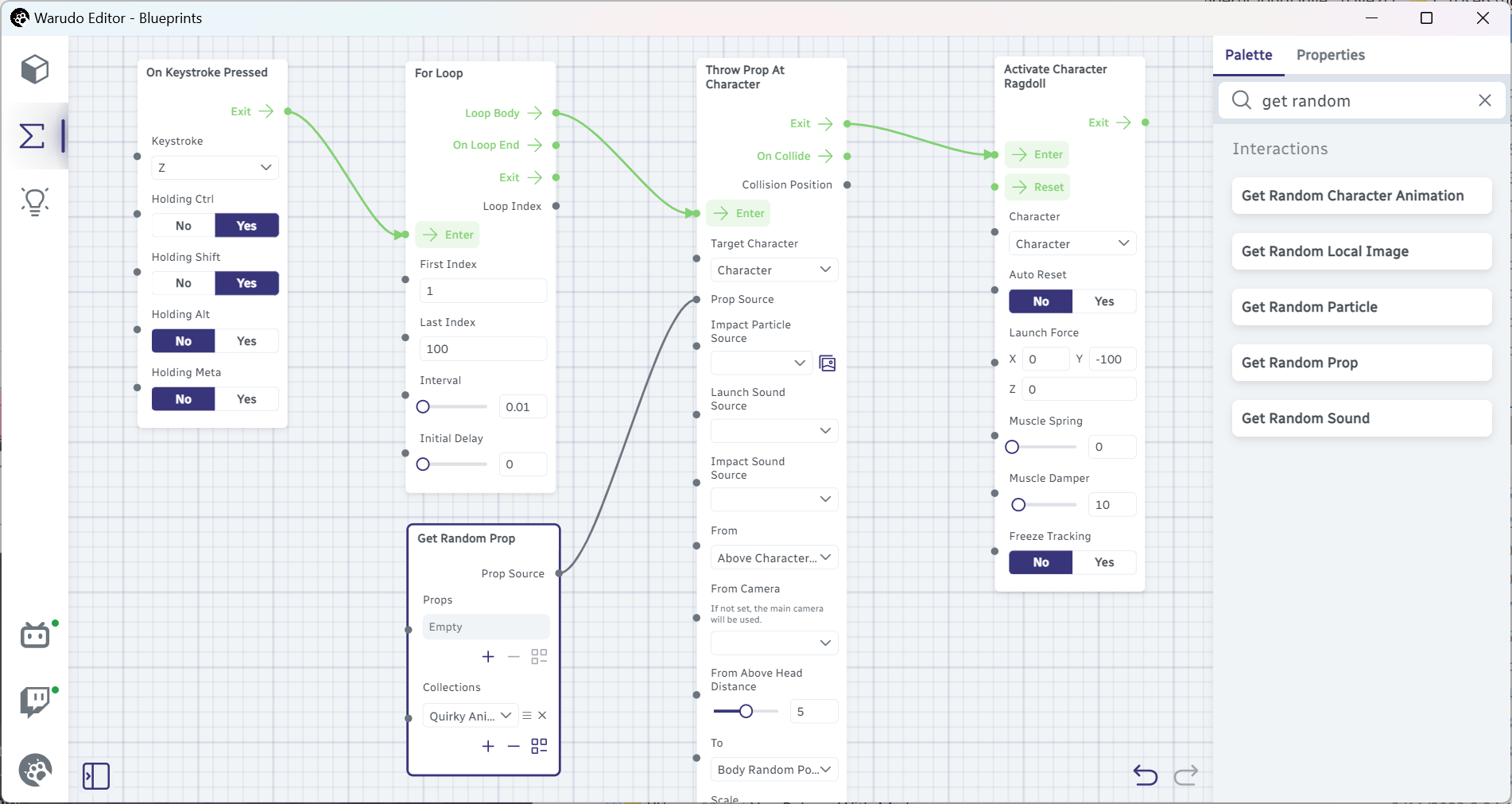
Task: Set Holding Meta to Yes
Action: click(x=246, y=399)
